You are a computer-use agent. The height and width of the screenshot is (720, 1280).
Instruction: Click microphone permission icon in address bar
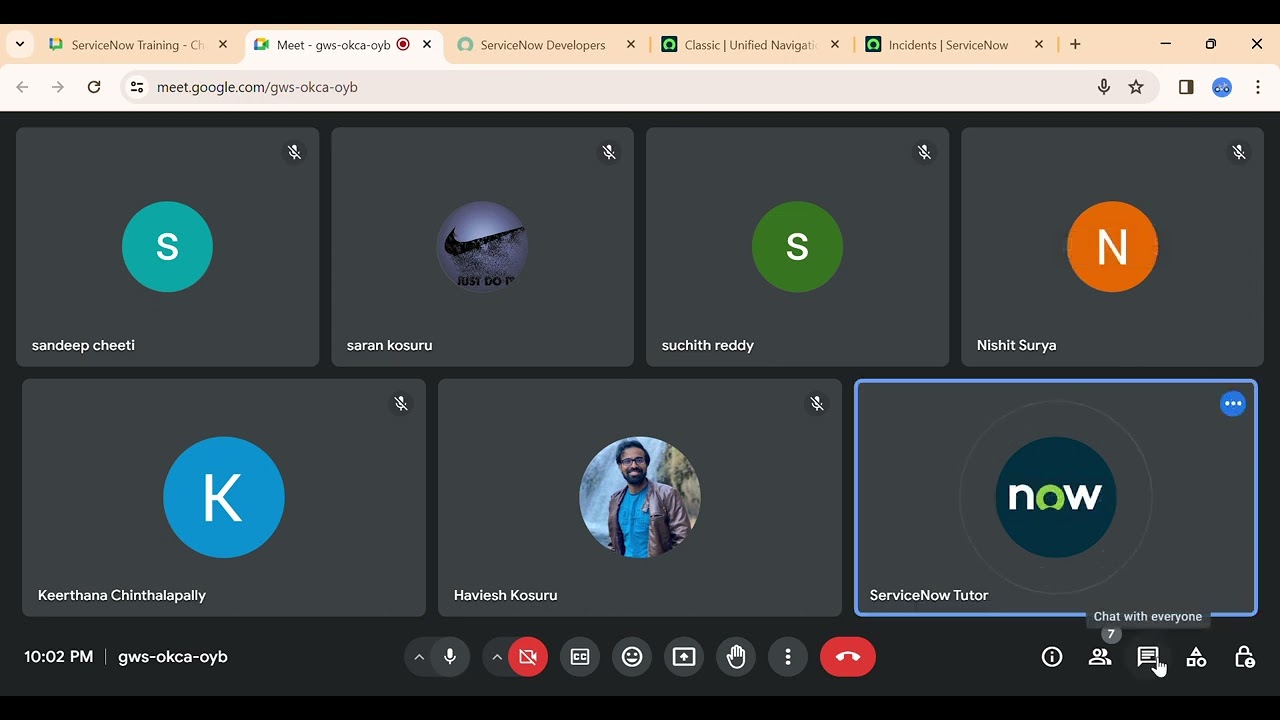pyautogui.click(x=1104, y=87)
